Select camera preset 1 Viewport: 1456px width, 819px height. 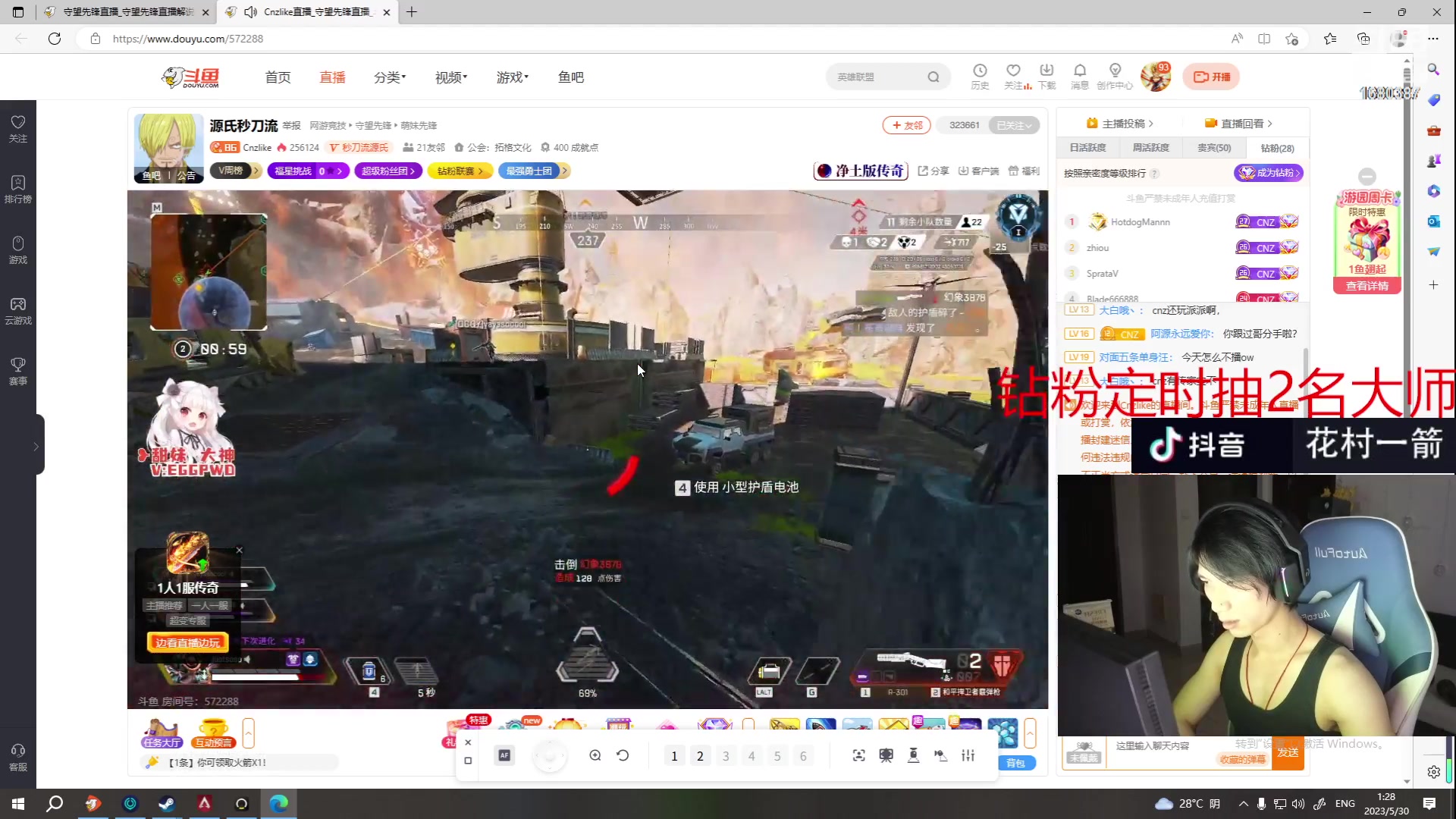pyautogui.click(x=674, y=756)
